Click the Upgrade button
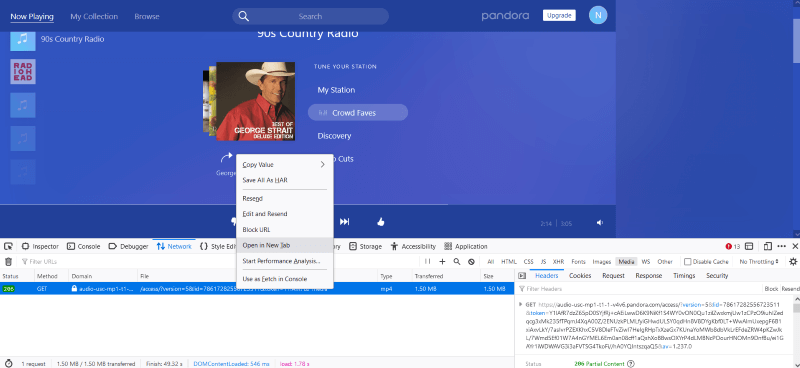800x368 pixels. pos(559,15)
